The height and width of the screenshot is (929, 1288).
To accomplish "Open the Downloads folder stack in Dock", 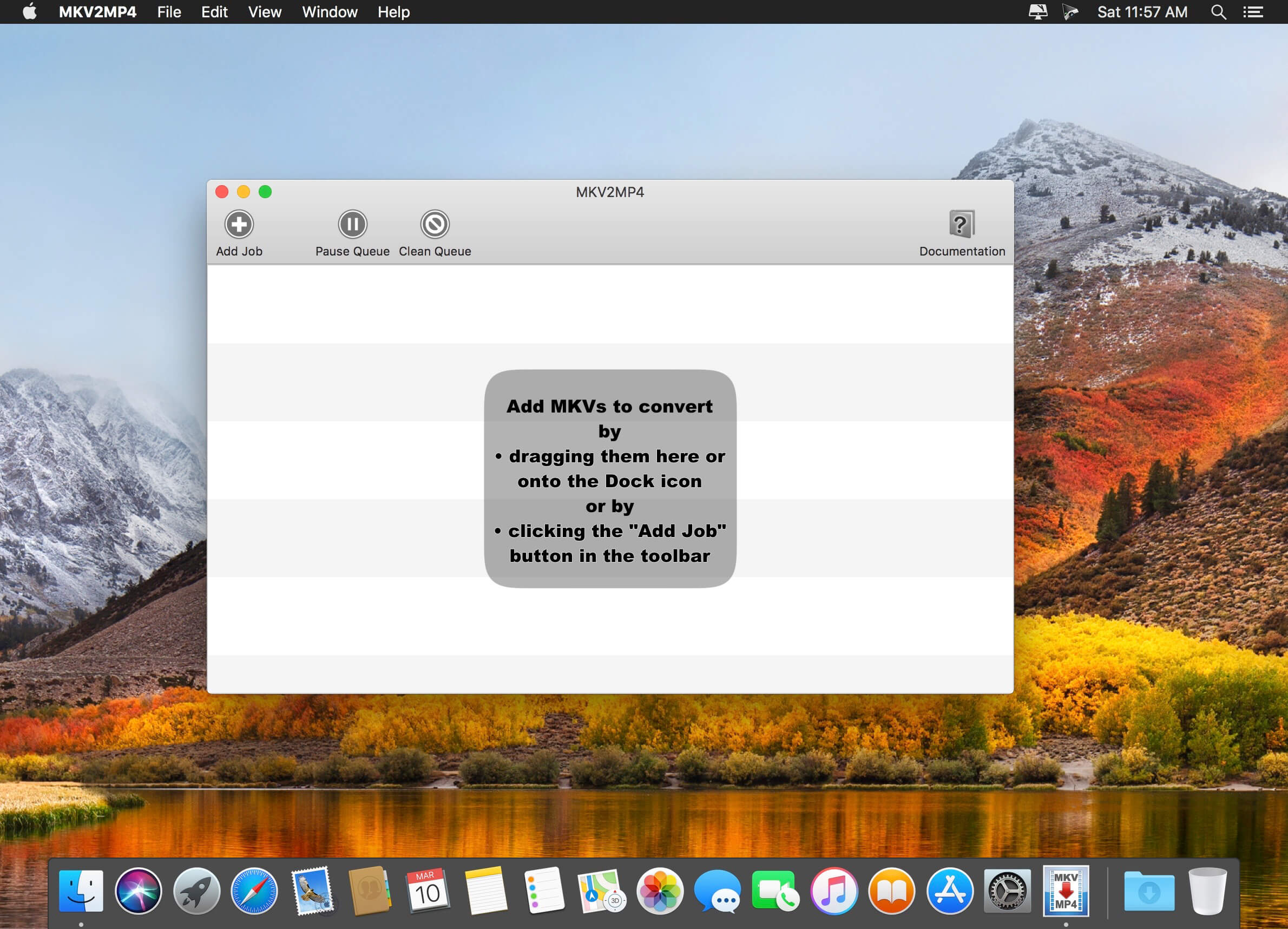I will 1148,891.
